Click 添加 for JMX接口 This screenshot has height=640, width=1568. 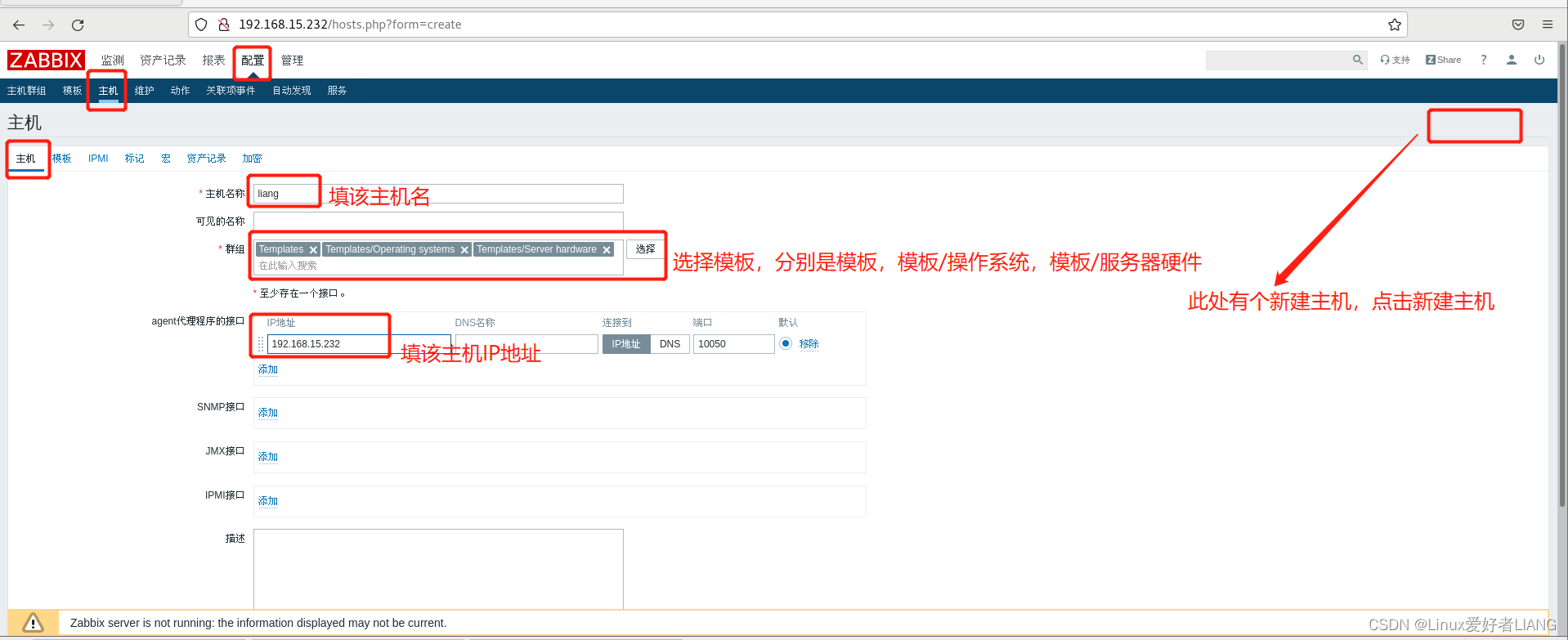[x=268, y=457]
